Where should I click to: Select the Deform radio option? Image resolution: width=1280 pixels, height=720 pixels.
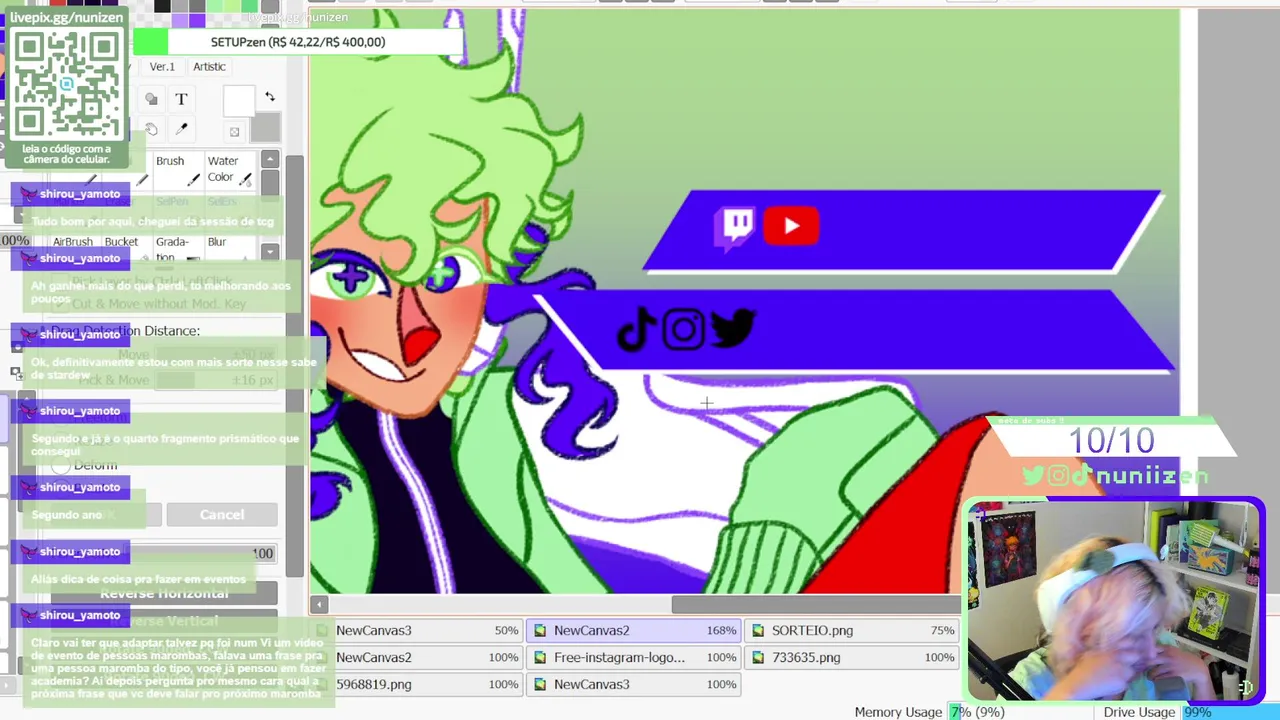[x=62, y=465]
